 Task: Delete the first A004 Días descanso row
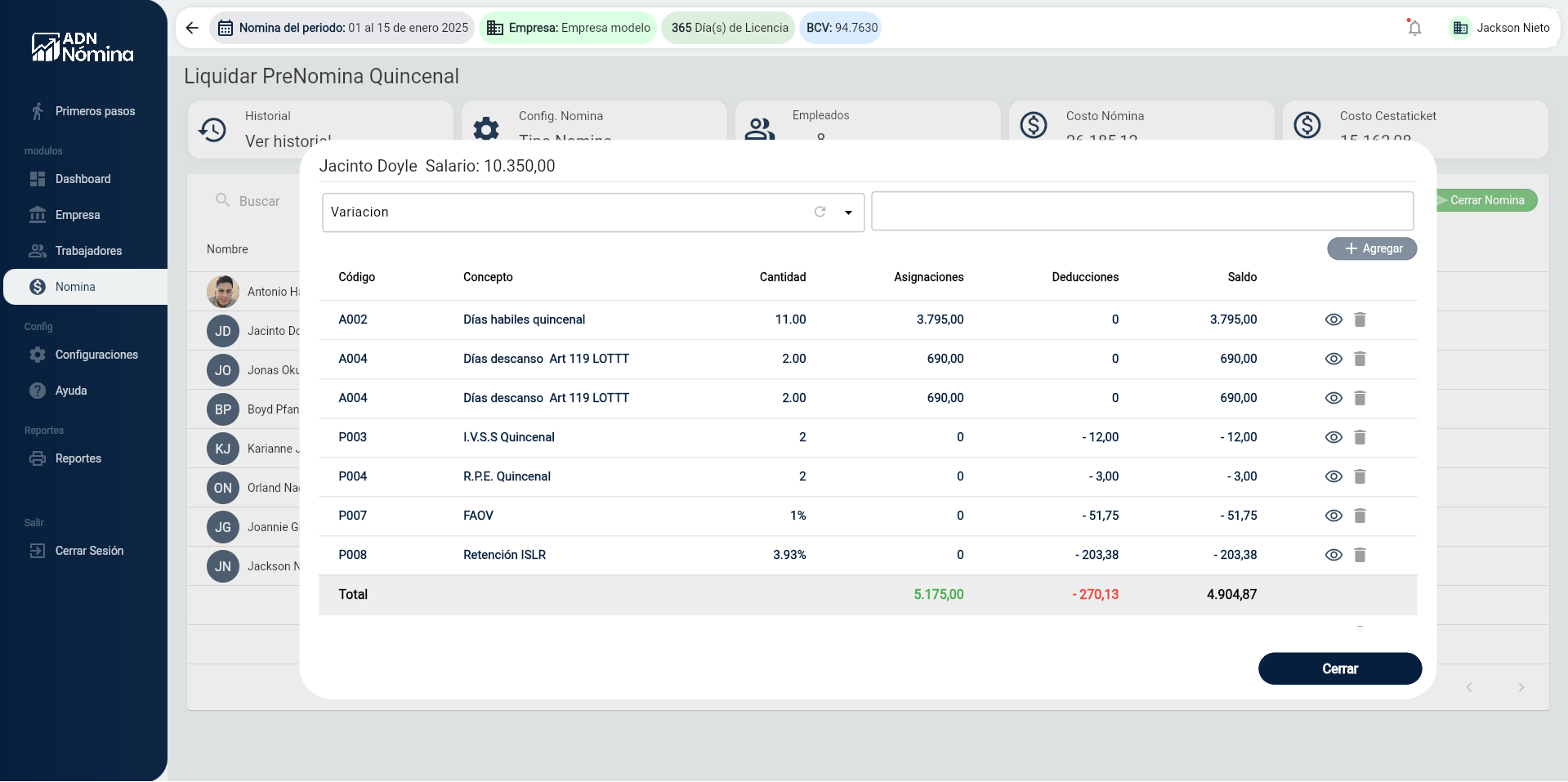pos(1360,359)
